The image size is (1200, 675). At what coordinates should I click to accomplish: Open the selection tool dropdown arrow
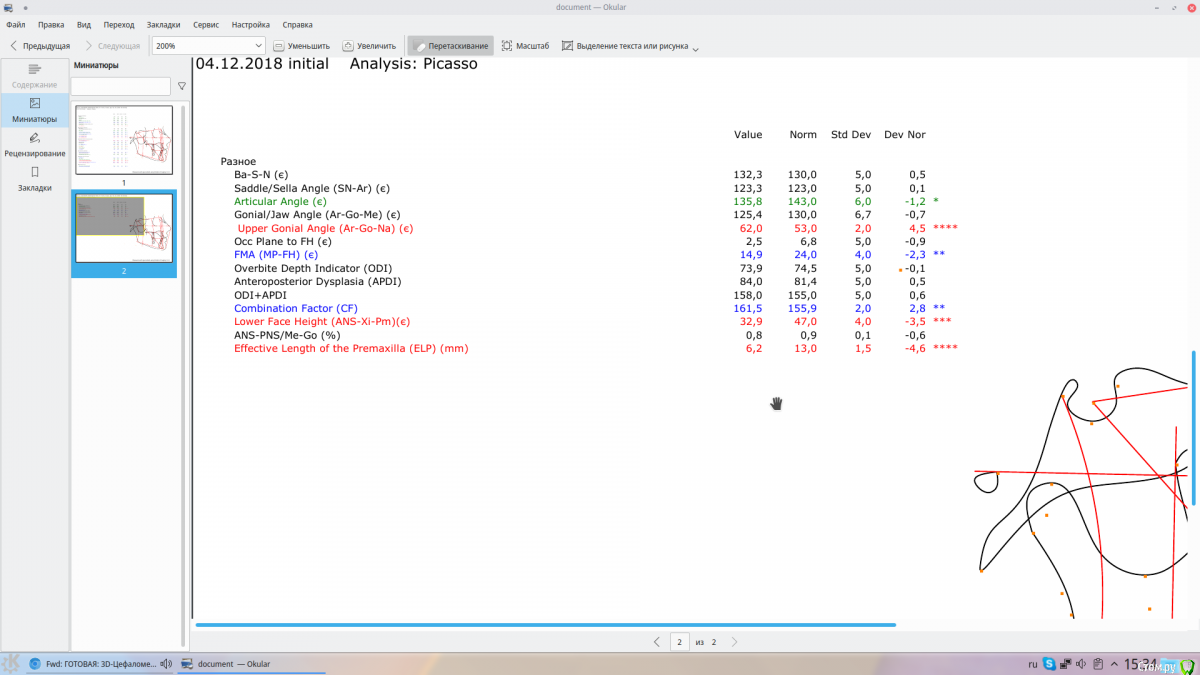[696, 48]
